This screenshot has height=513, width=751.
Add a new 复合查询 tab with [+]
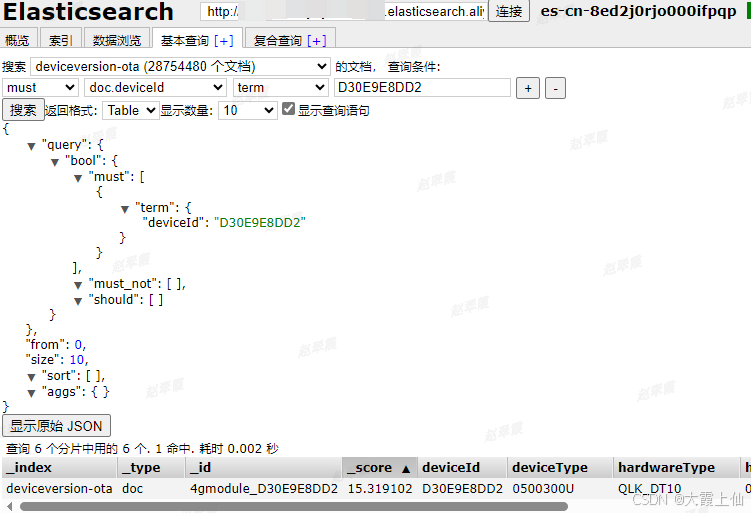click(x=317, y=41)
